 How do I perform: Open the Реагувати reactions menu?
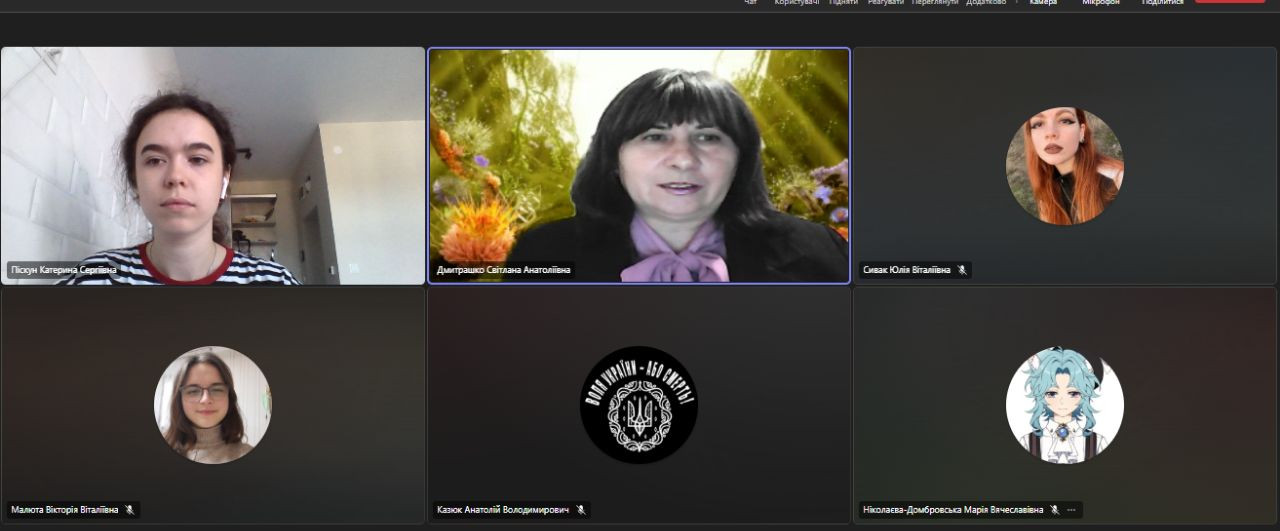tap(886, 3)
